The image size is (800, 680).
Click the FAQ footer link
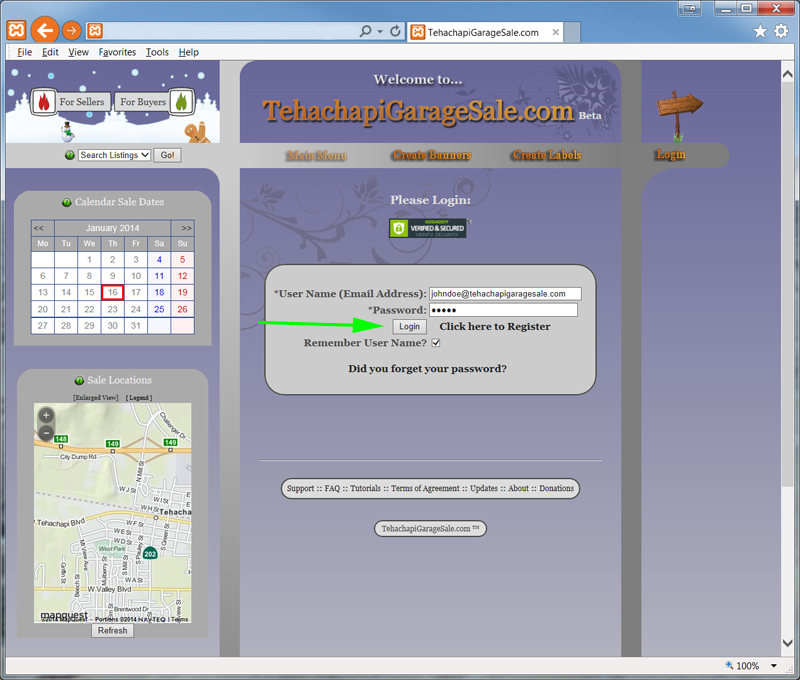point(332,488)
